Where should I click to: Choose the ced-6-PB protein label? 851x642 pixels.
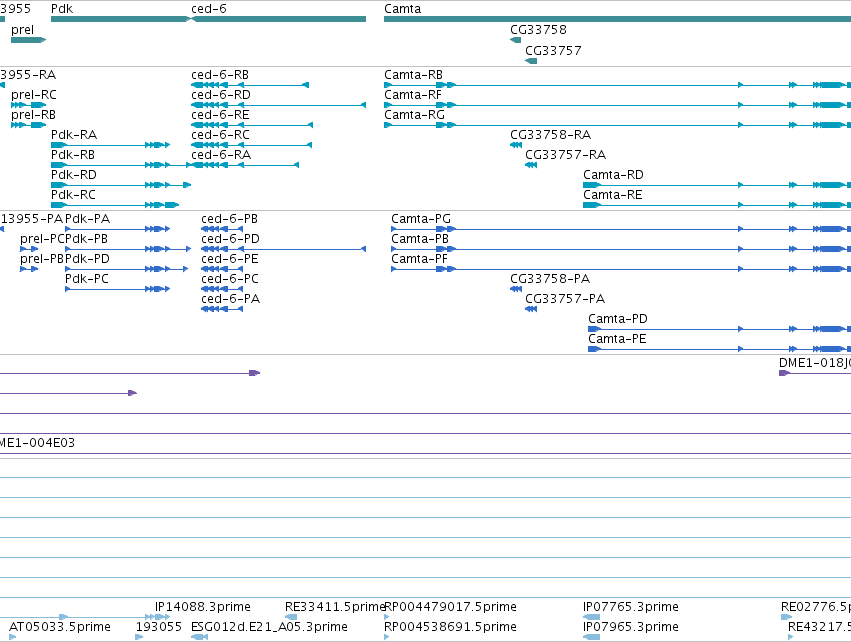(230, 219)
